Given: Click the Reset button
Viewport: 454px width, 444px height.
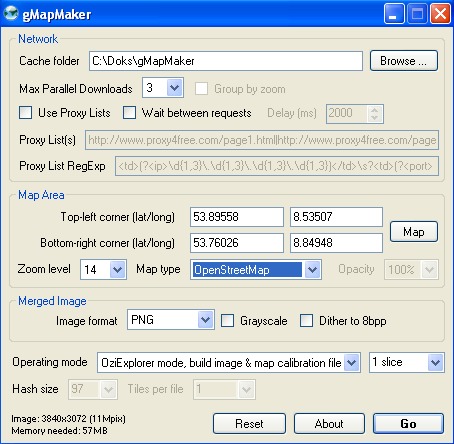Looking at the screenshot, I should click(249, 424).
